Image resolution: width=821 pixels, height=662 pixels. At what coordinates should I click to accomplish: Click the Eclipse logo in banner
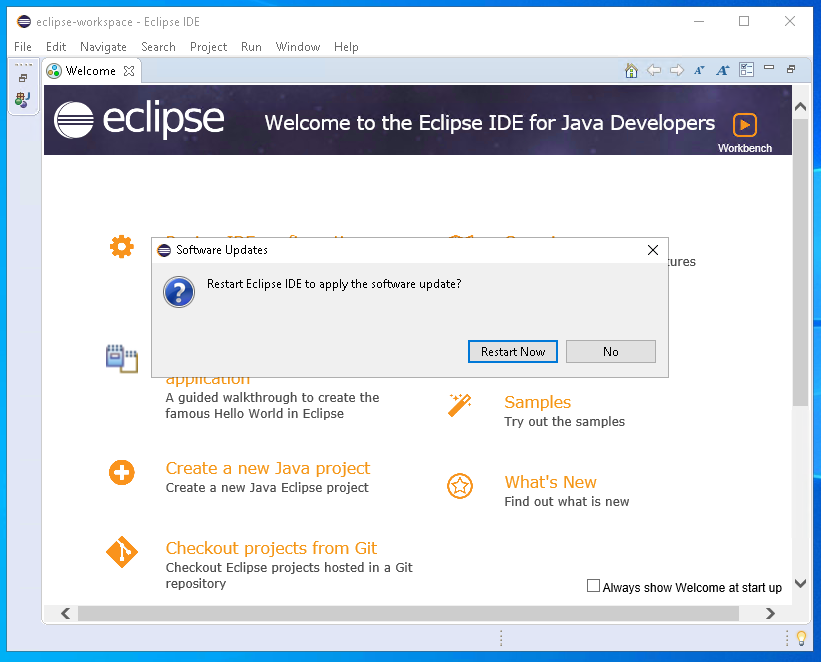(139, 119)
